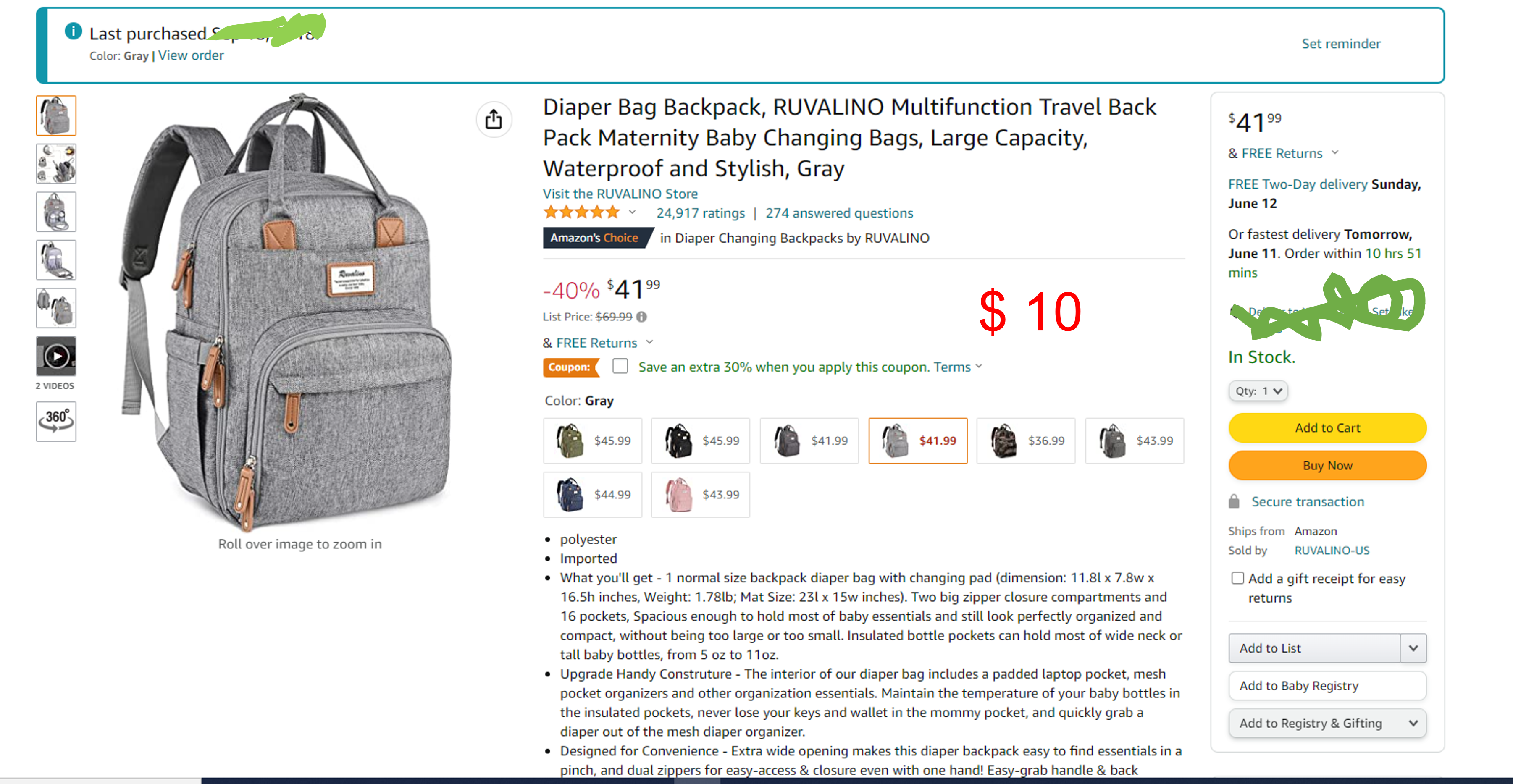
Task: Select the first backpack image thumbnail
Action: pos(56,116)
